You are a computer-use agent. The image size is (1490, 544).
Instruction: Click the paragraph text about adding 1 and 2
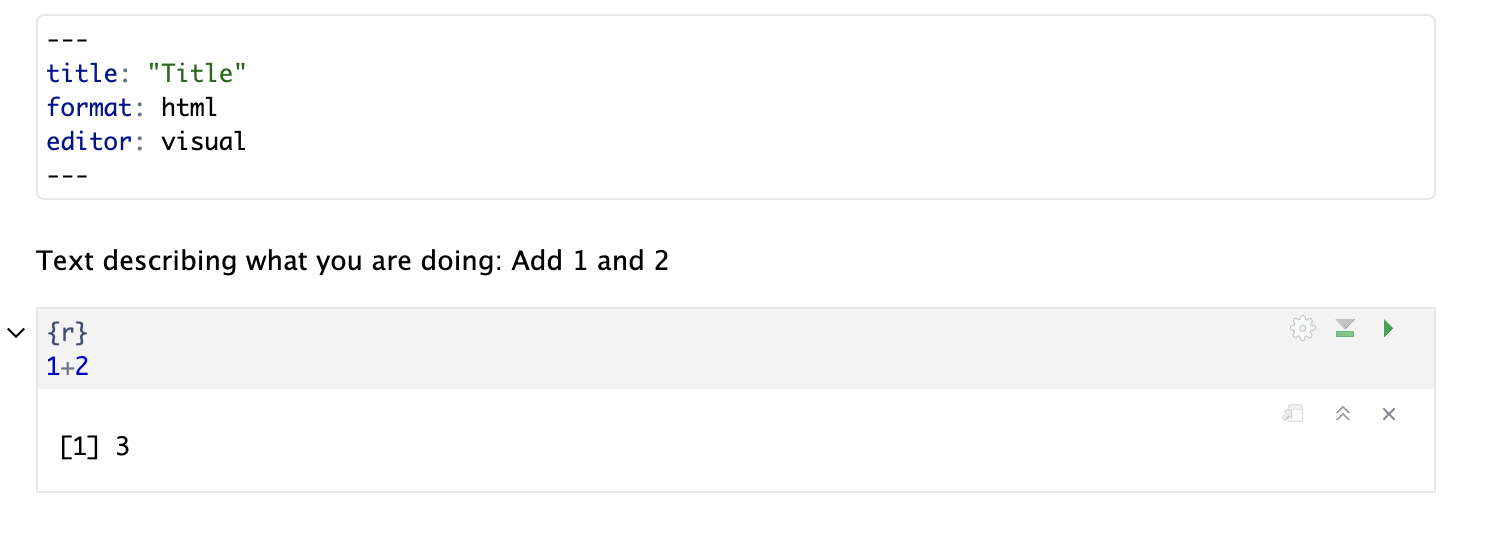352,262
